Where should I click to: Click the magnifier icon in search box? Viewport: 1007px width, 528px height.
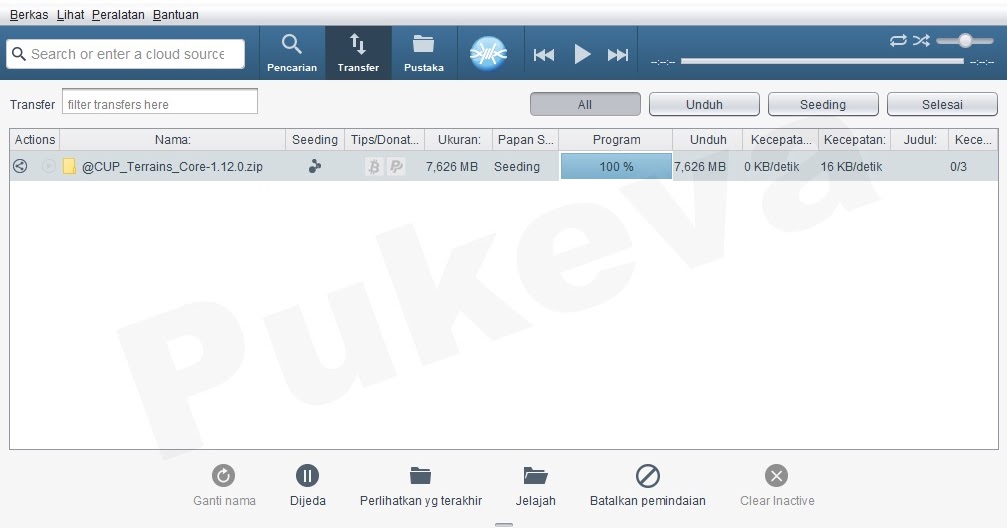click(19, 54)
